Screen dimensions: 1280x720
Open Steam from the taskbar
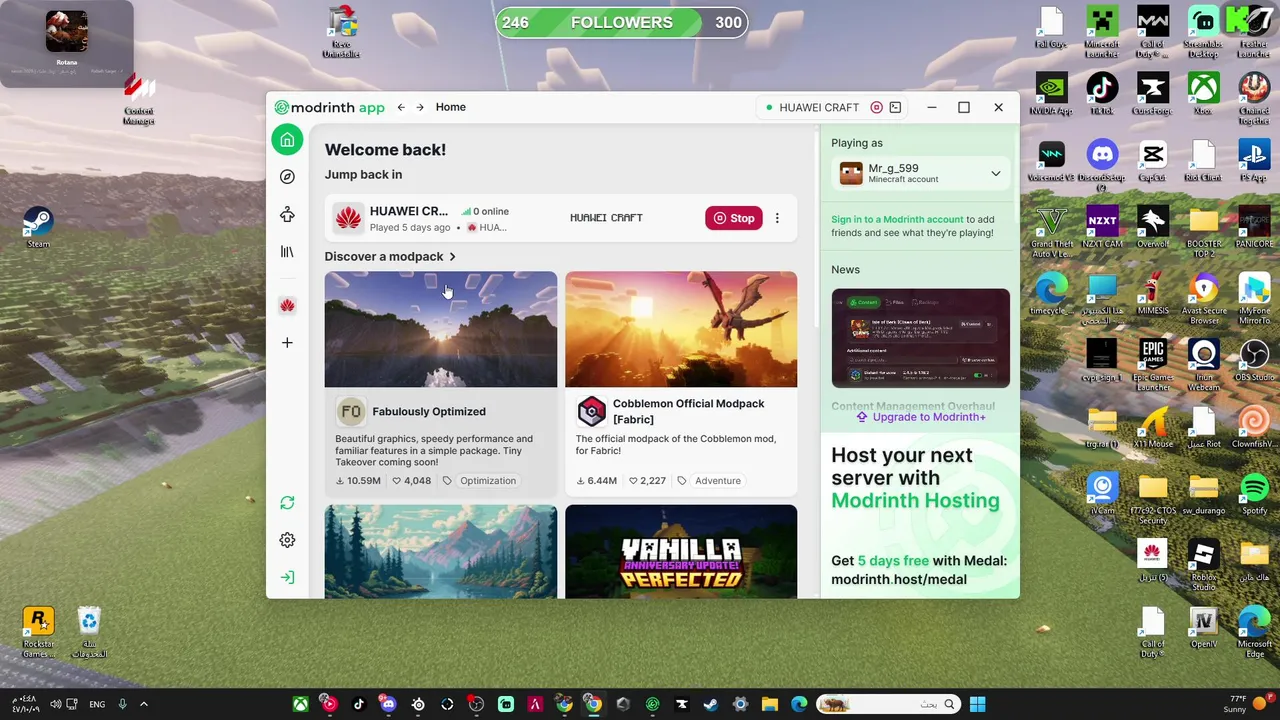point(710,704)
